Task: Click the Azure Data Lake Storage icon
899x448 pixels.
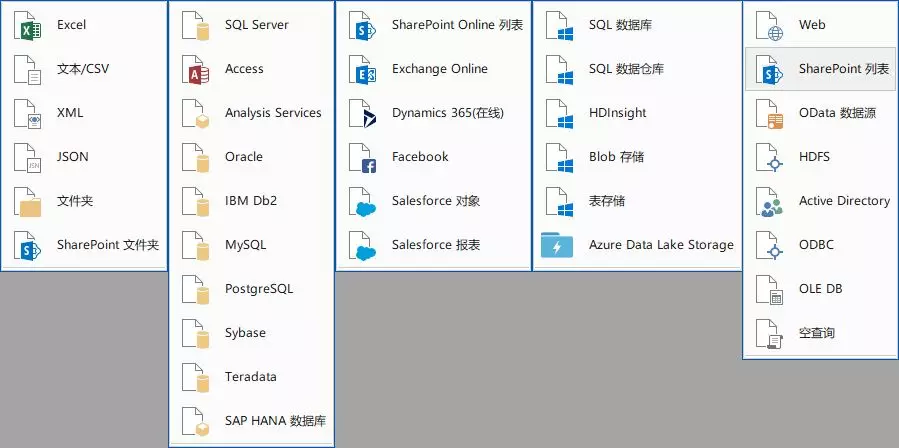Action: click(557, 246)
